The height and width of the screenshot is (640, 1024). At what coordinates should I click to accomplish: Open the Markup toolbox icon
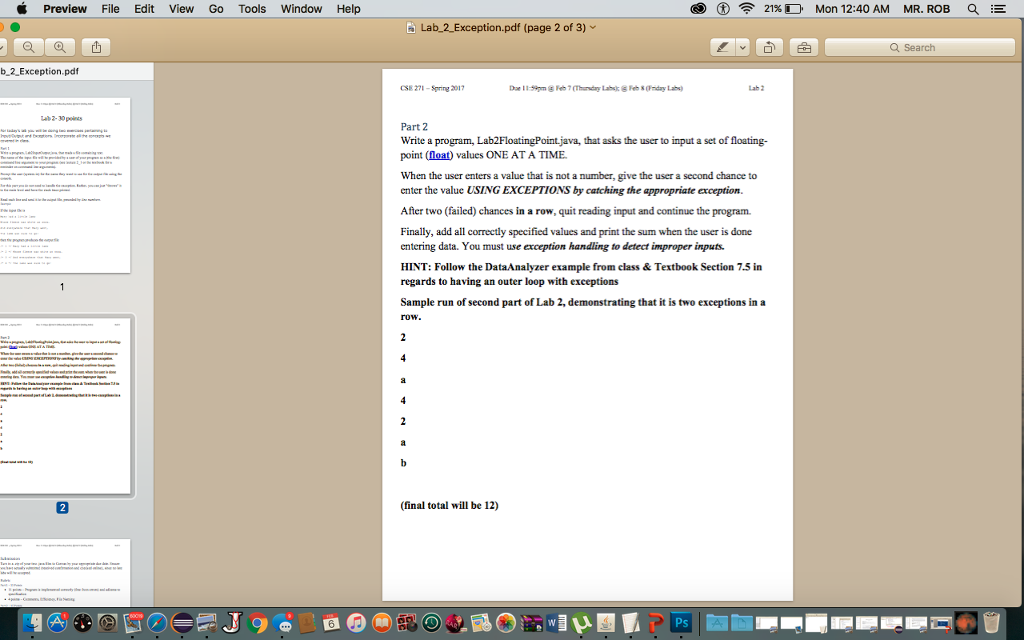[x=805, y=47]
